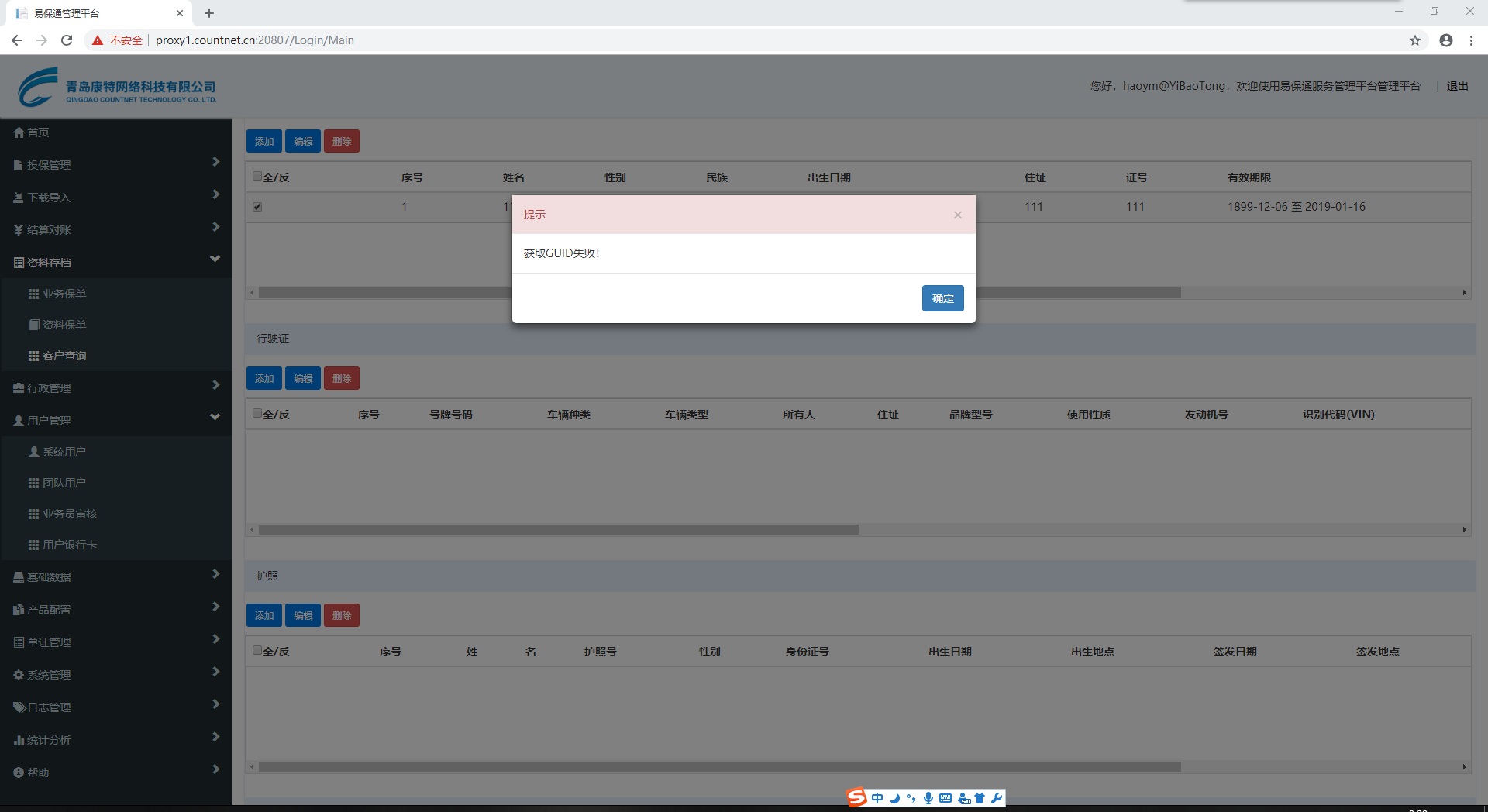The image size is (1488, 812).
Task: Click 删除 under the 行驶证 section
Action: [x=342, y=378]
